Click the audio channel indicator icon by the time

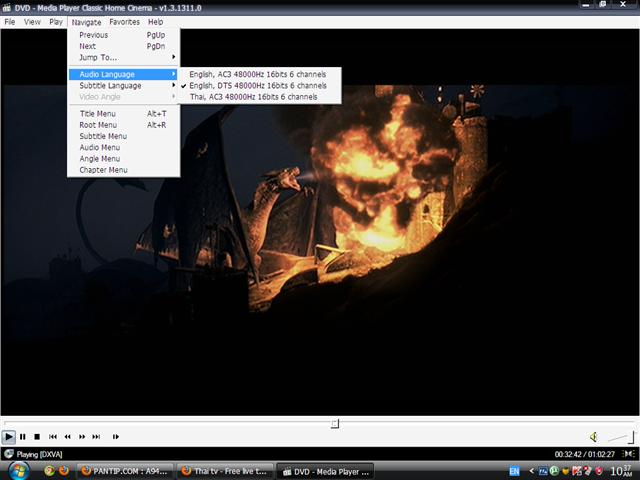(629, 454)
